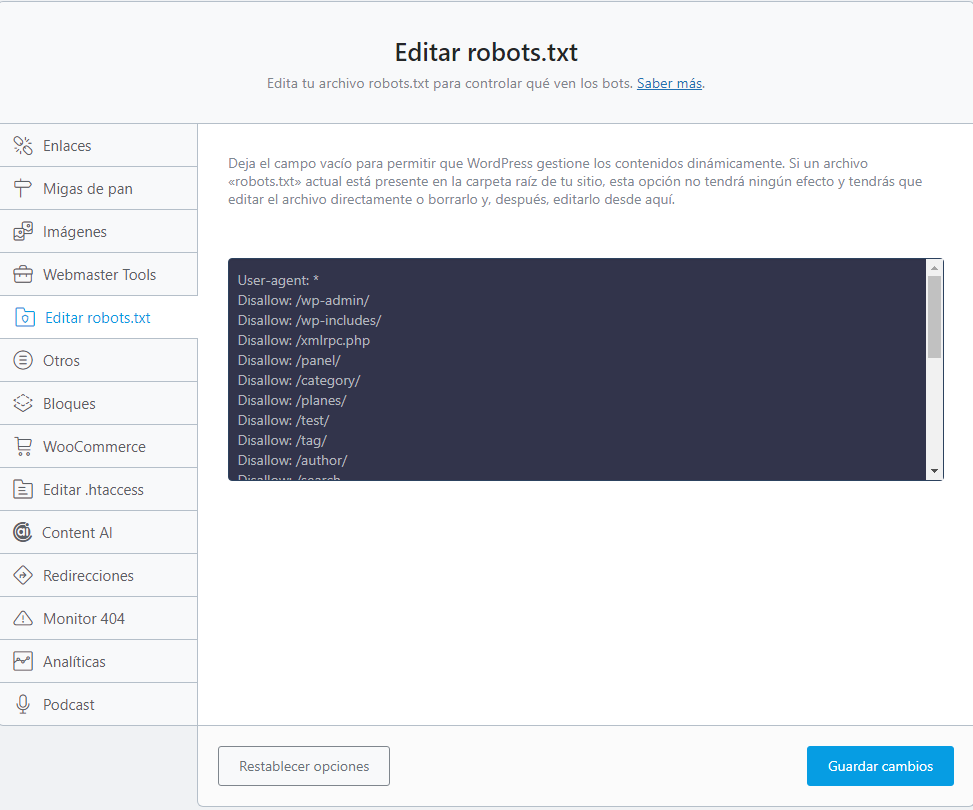The image size is (973, 810).
Task: Click the Enlaces broken-link icon
Action: [x=23, y=145]
